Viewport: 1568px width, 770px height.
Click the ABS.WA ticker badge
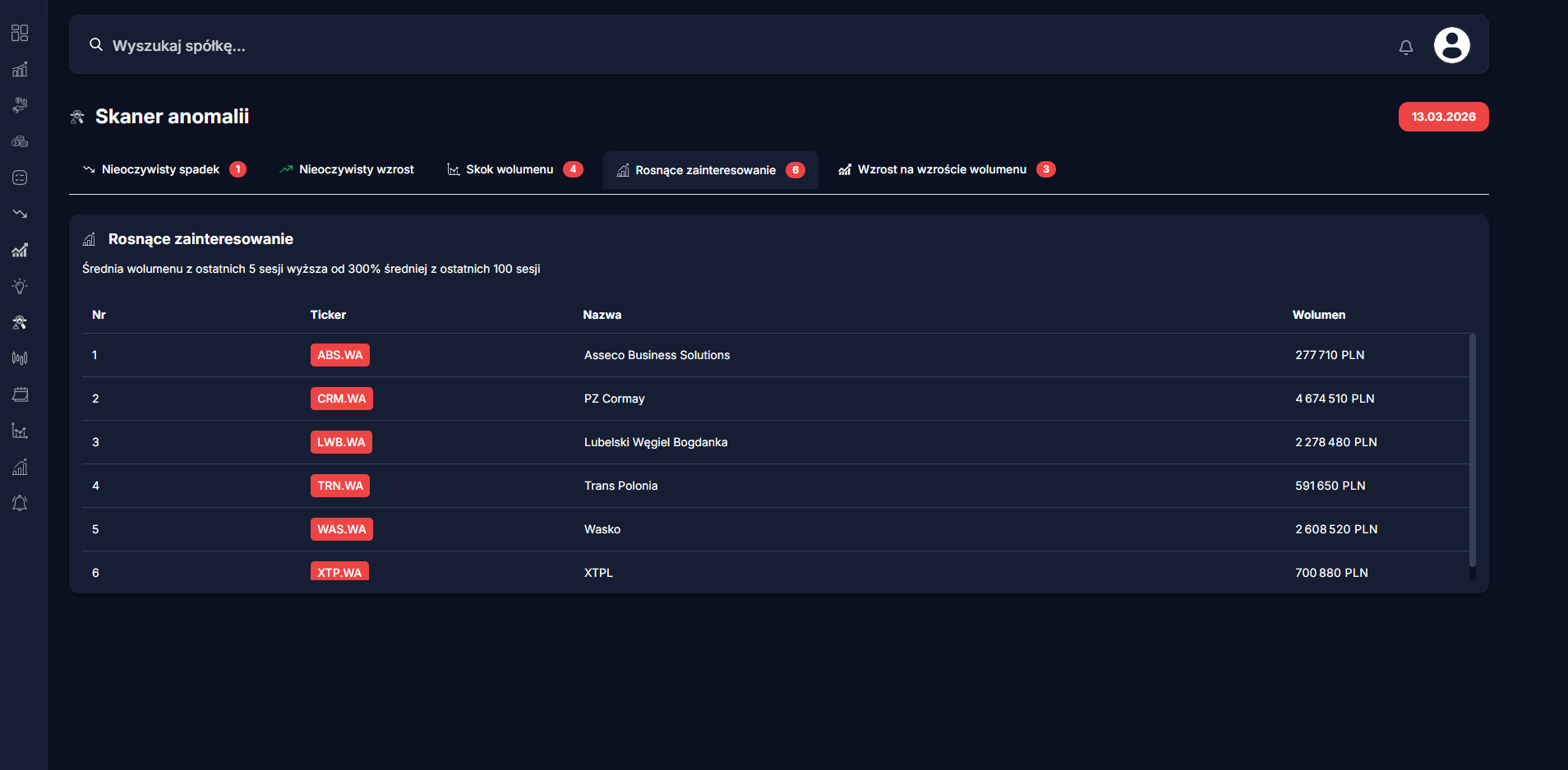coord(339,355)
